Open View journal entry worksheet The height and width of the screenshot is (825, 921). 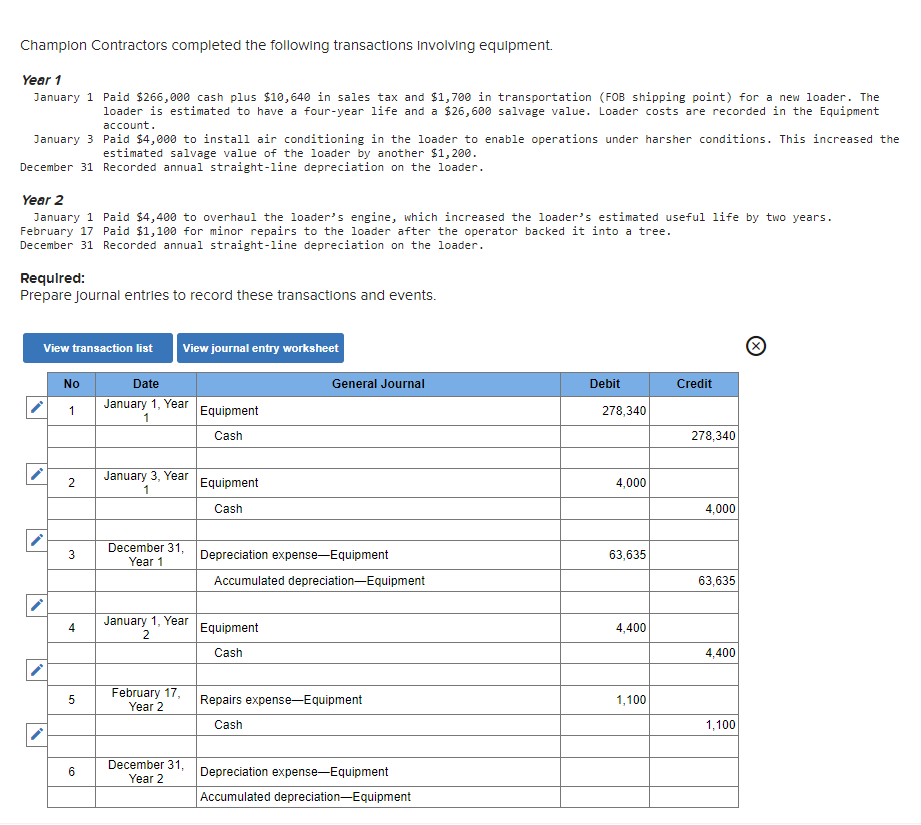(x=260, y=348)
